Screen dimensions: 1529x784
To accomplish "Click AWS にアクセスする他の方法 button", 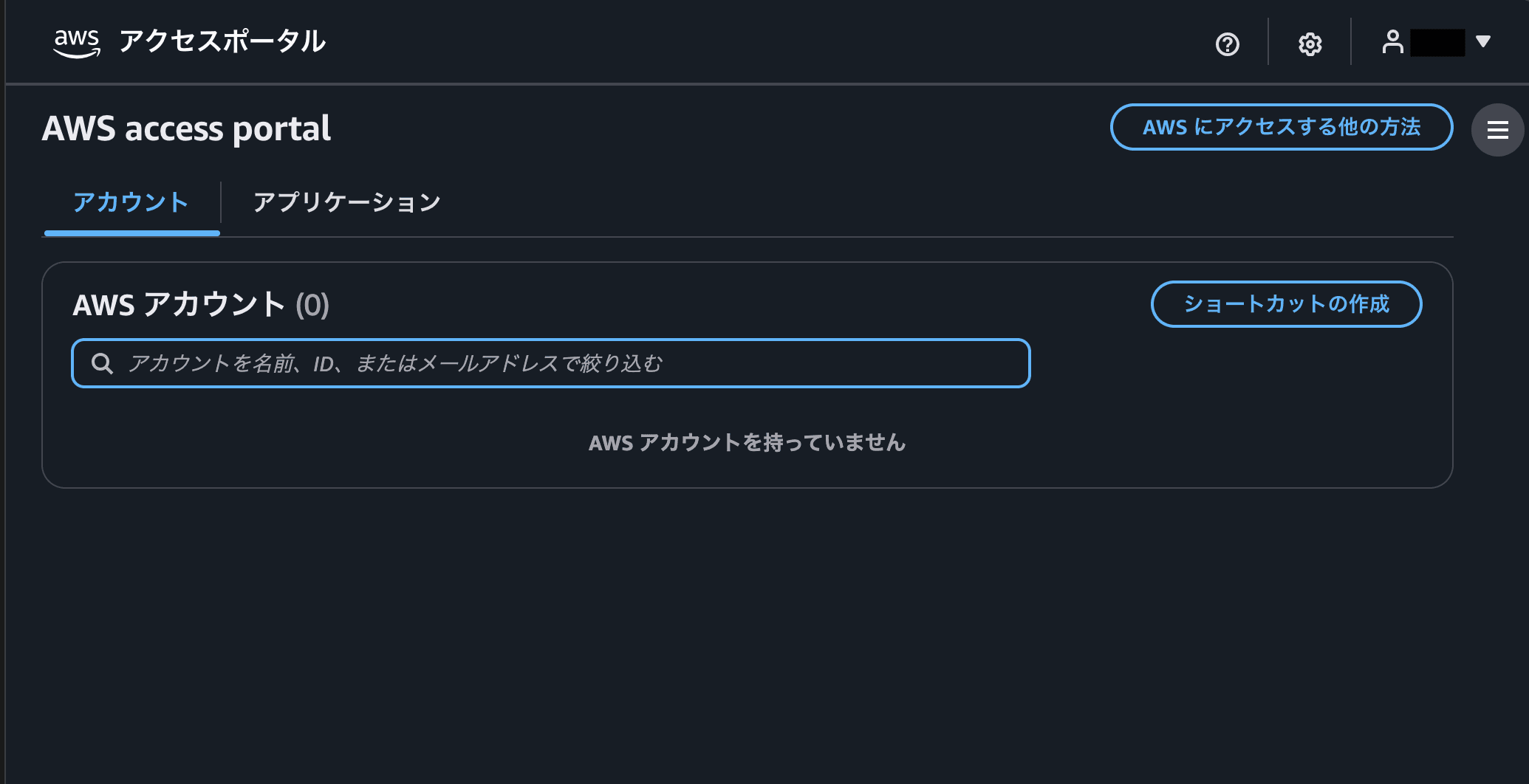I will point(1281,127).
